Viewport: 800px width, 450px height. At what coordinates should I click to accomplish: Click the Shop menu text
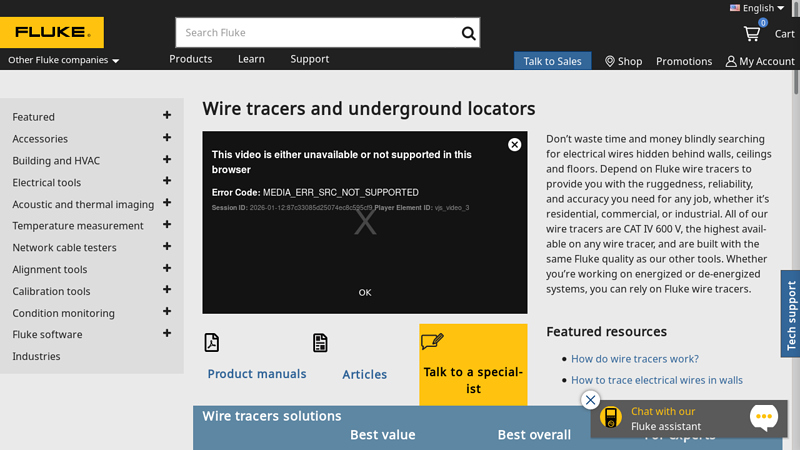click(x=630, y=61)
